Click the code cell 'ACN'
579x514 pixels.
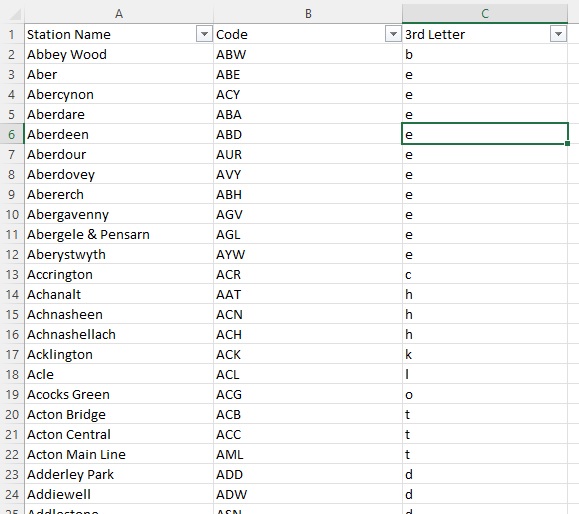point(308,314)
